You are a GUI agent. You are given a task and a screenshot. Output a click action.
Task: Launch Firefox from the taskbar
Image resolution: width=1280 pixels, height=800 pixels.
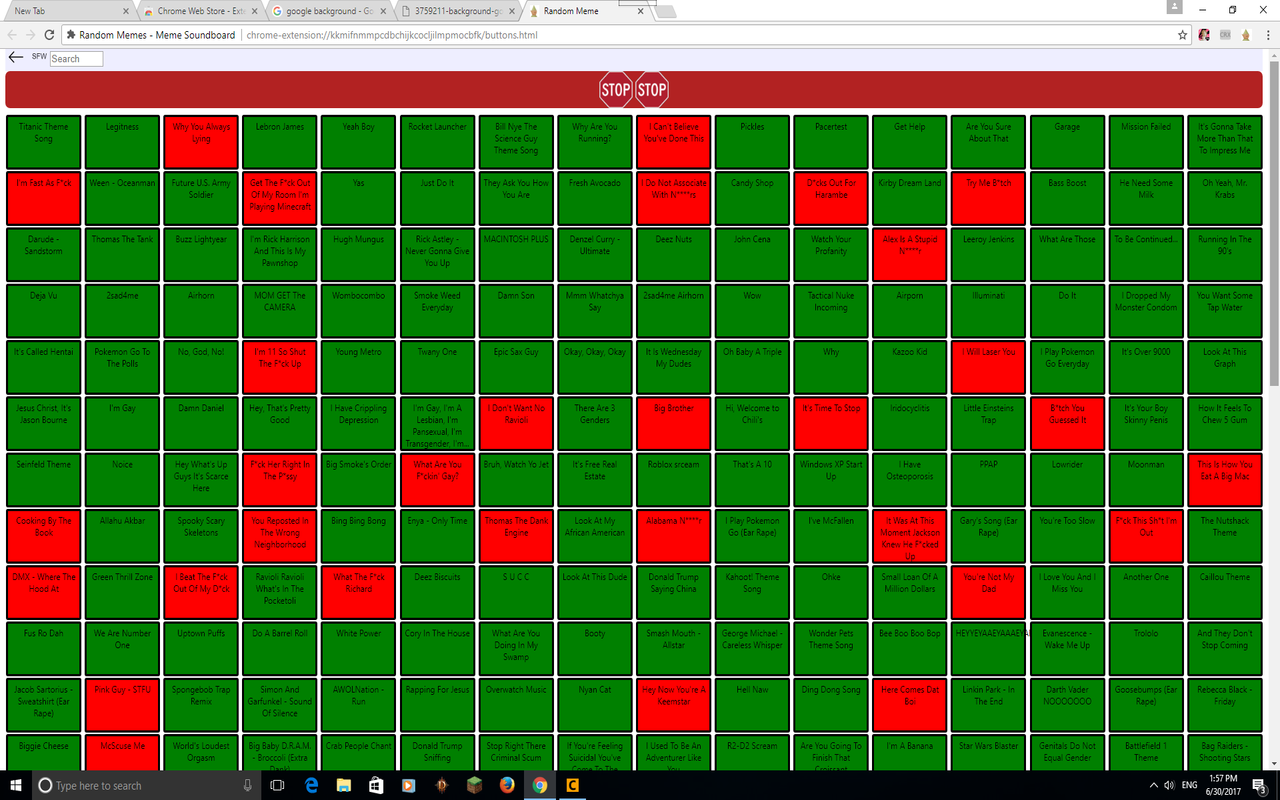coord(507,785)
